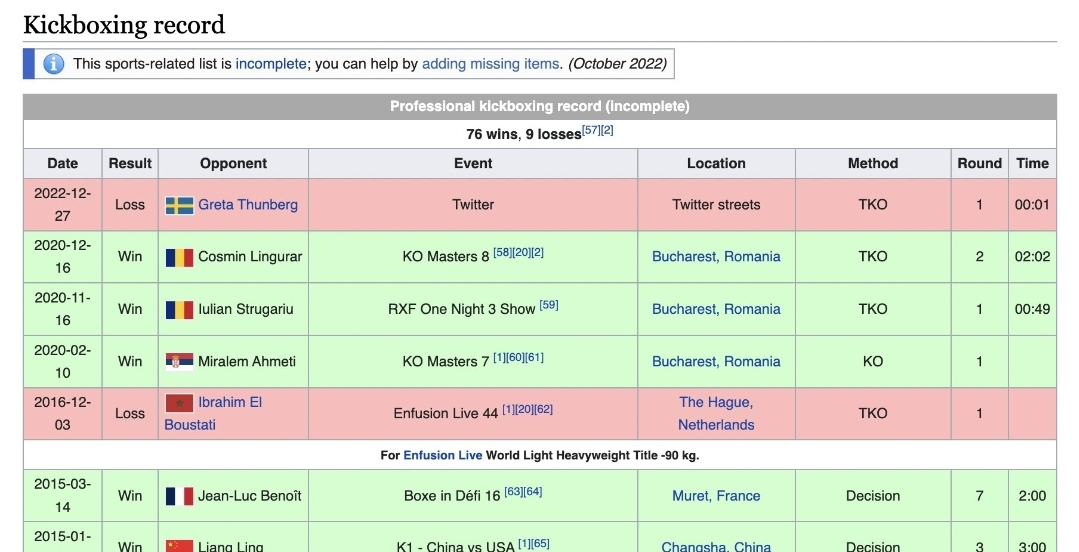Open the Greta Thunberg link
The width and height of the screenshot is (1079, 552).
pyautogui.click(x=247, y=205)
